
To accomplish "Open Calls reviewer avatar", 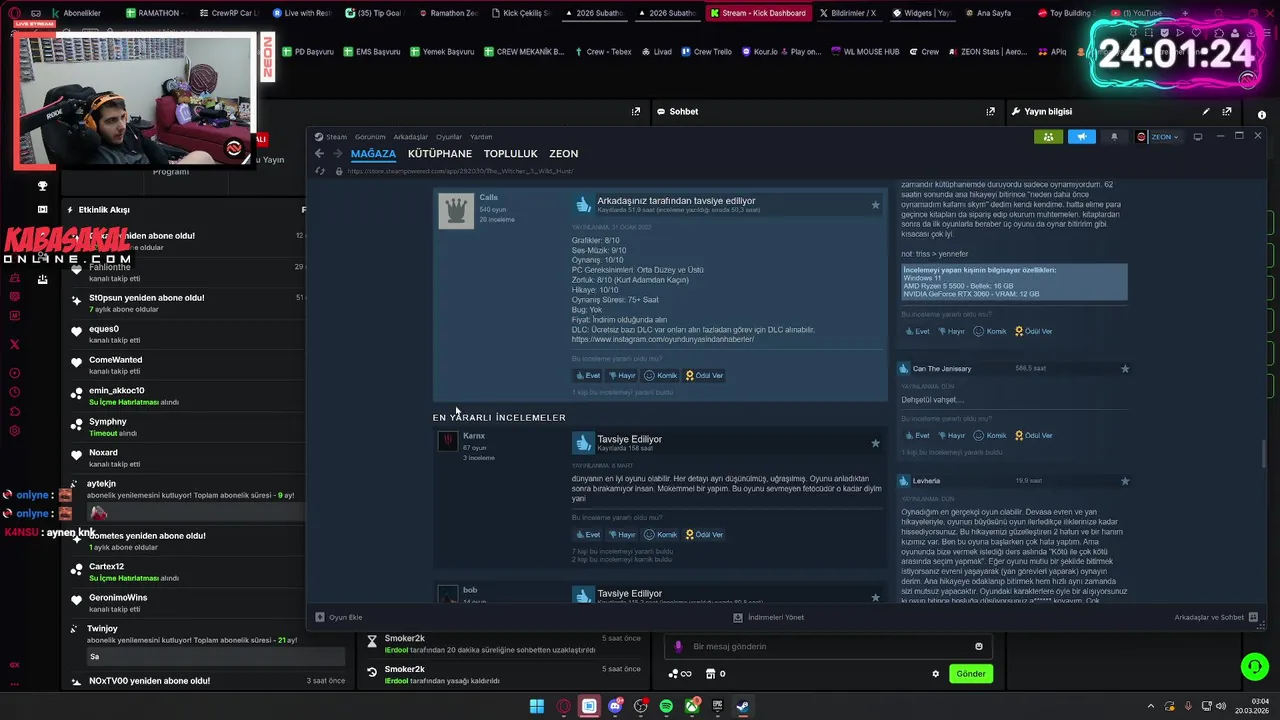I will click(x=456, y=211).
